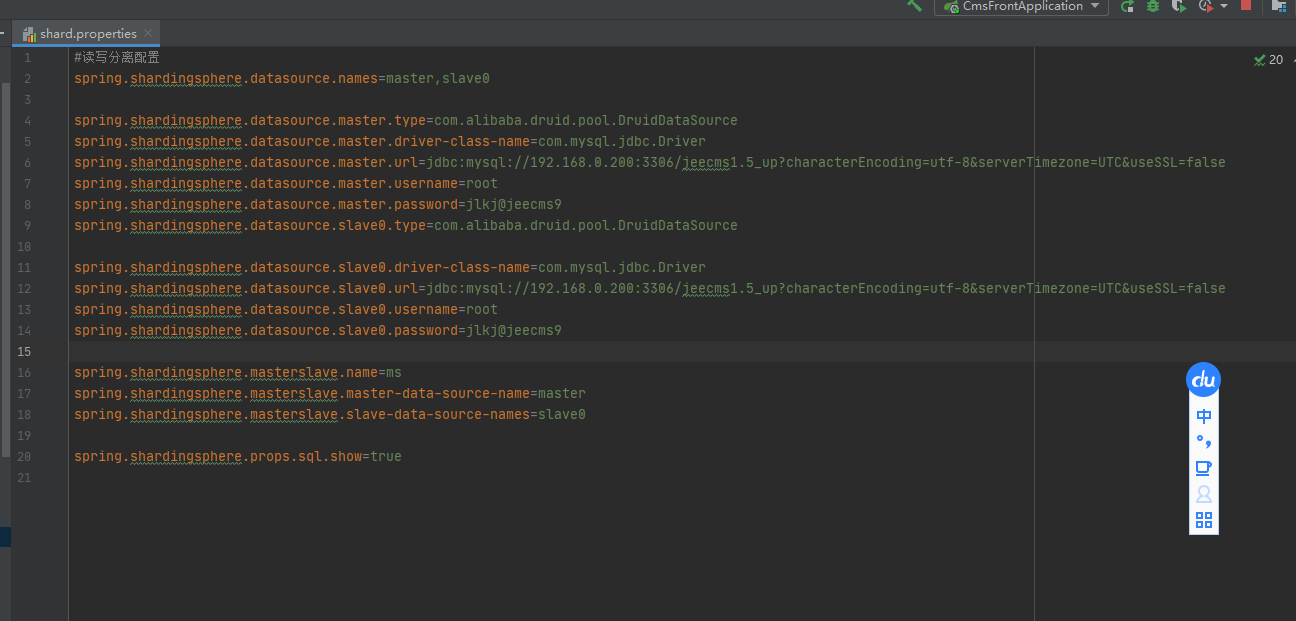Run with Coverage icon

[1179, 6]
